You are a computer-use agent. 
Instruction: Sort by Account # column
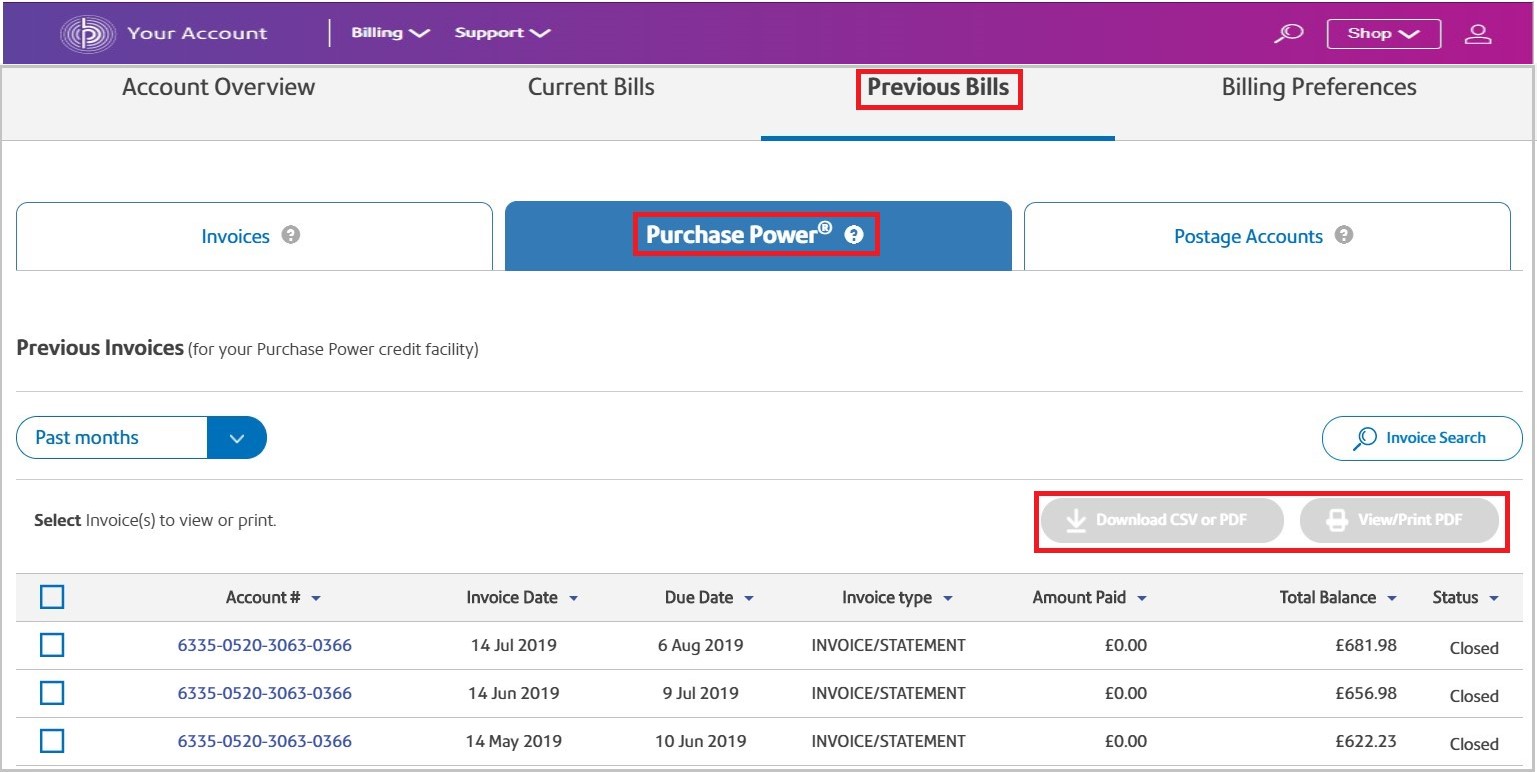pyautogui.click(x=273, y=597)
